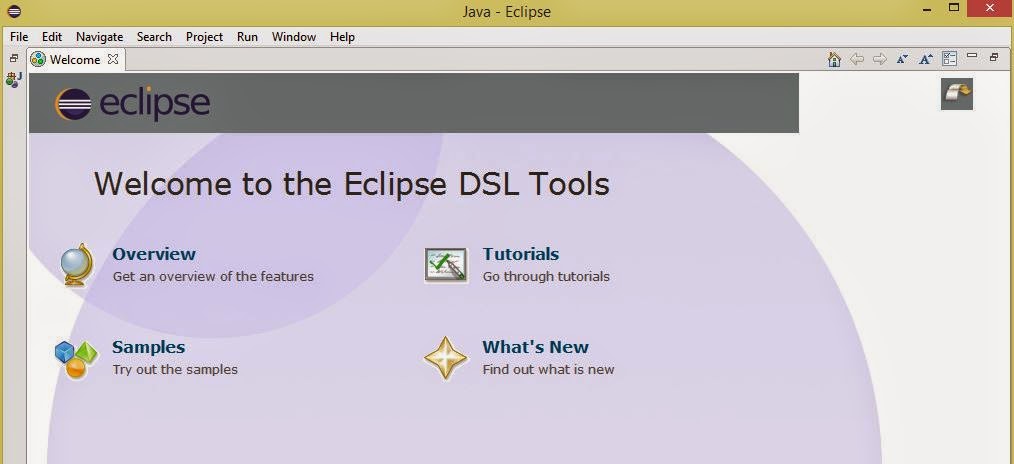
Task: Minimize the Eclipse window
Action: [929, 8]
